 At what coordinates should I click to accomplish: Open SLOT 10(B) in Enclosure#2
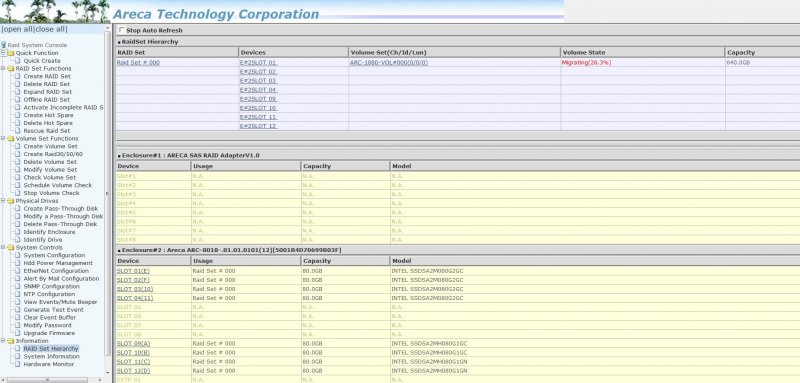click(x=134, y=352)
